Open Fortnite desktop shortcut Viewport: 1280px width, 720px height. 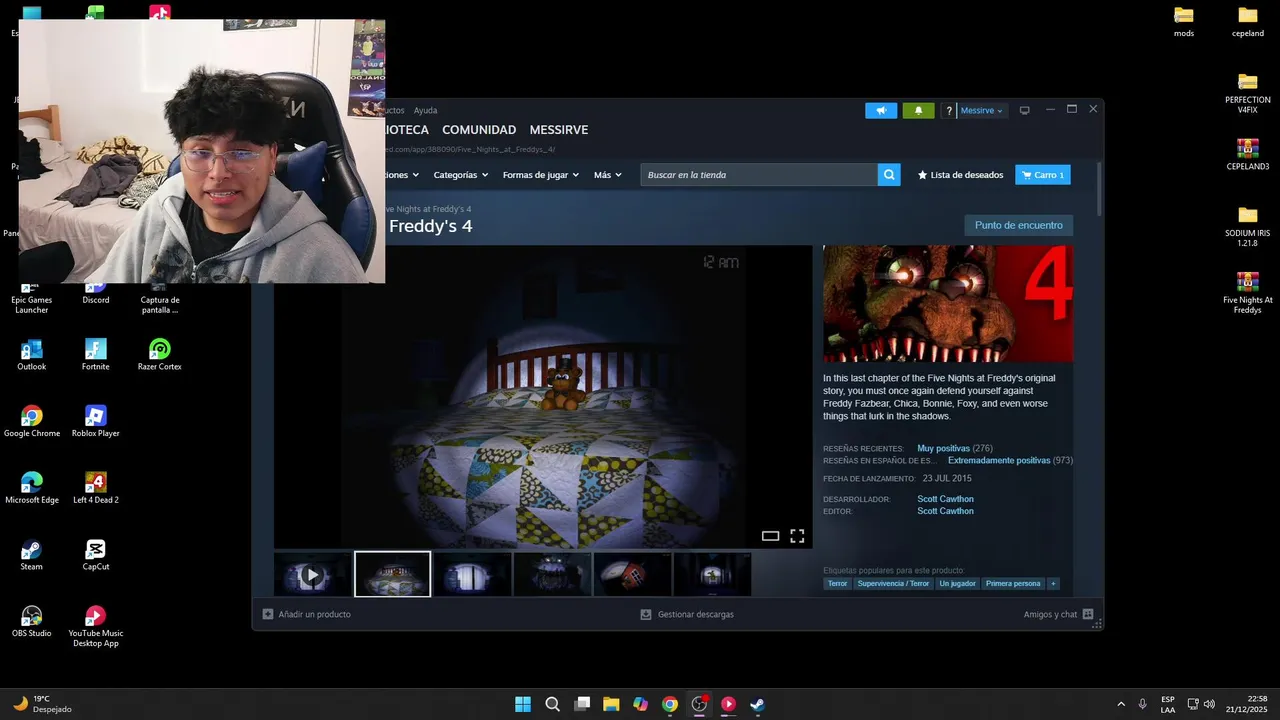click(x=96, y=354)
